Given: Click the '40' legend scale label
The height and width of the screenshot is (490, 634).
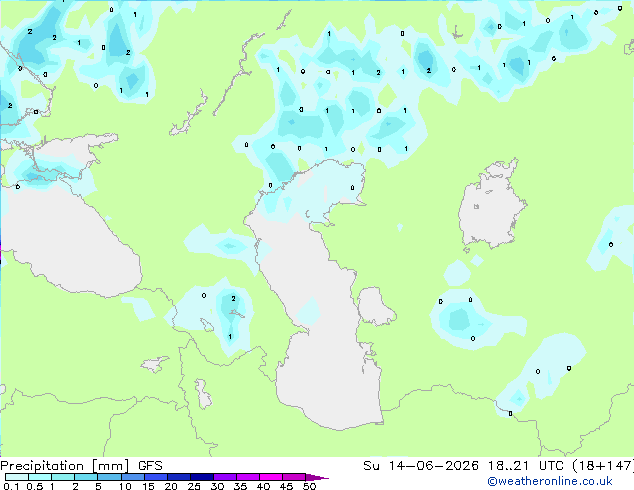Looking at the screenshot, I should tap(263, 486).
